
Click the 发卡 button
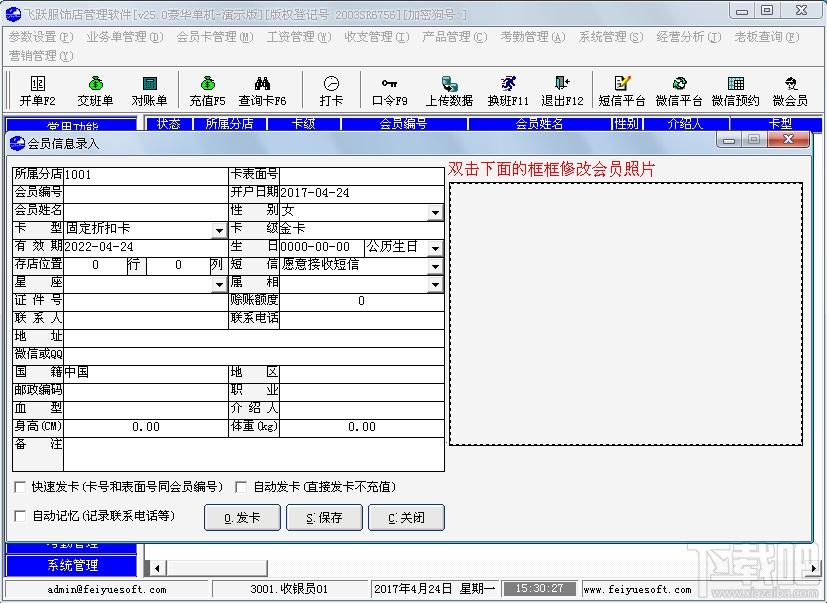pos(242,518)
